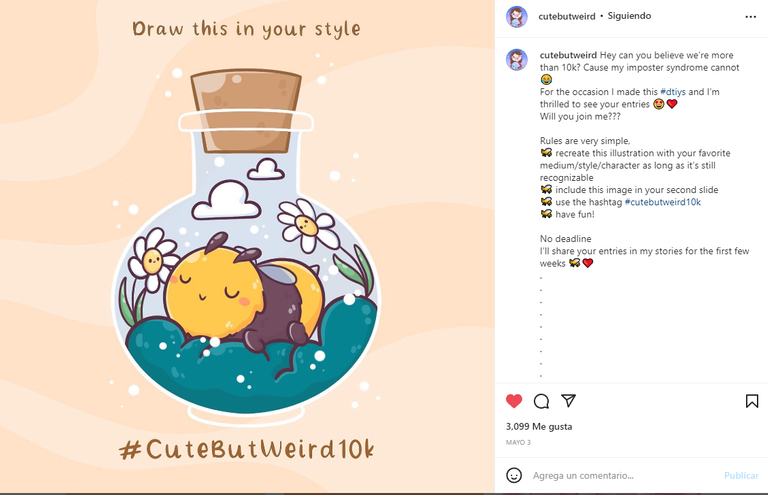Click the bee illustration post image
The width and height of the screenshot is (768, 495).
pos(247,246)
